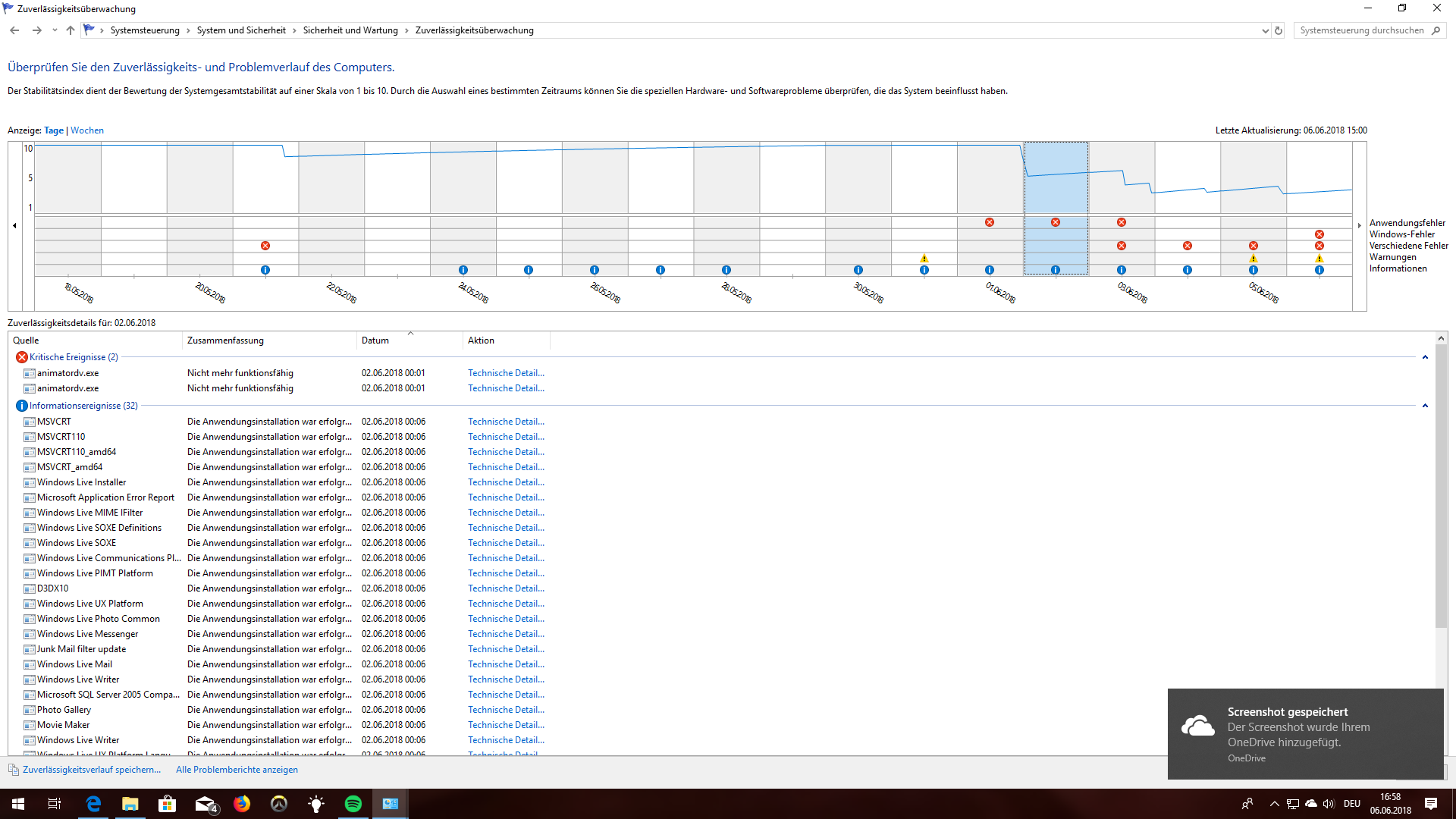Click the back navigation arrow
The height and width of the screenshot is (819, 1456).
(14, 30)
